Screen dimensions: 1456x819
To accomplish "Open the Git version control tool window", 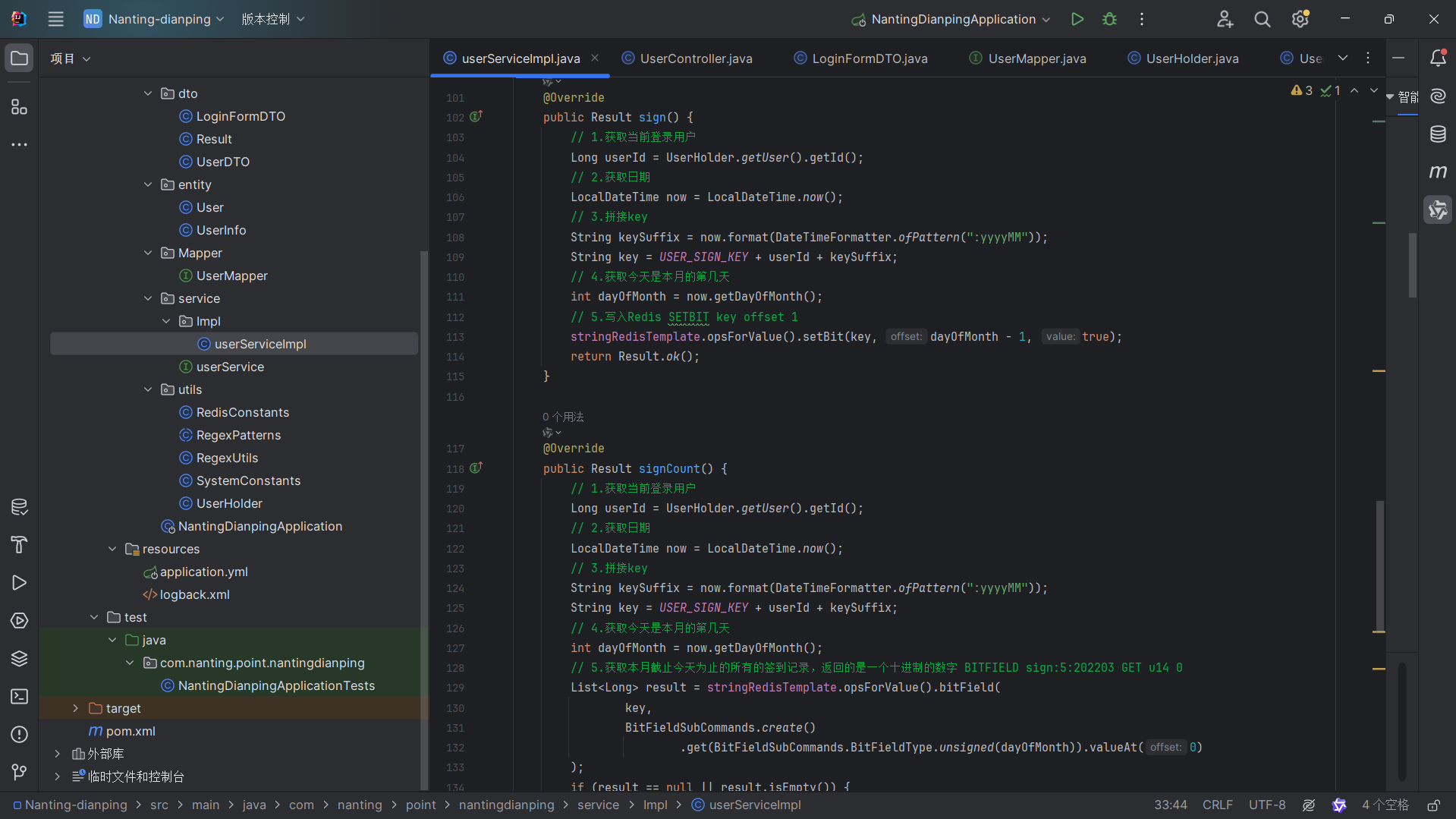I will [19, 772].
